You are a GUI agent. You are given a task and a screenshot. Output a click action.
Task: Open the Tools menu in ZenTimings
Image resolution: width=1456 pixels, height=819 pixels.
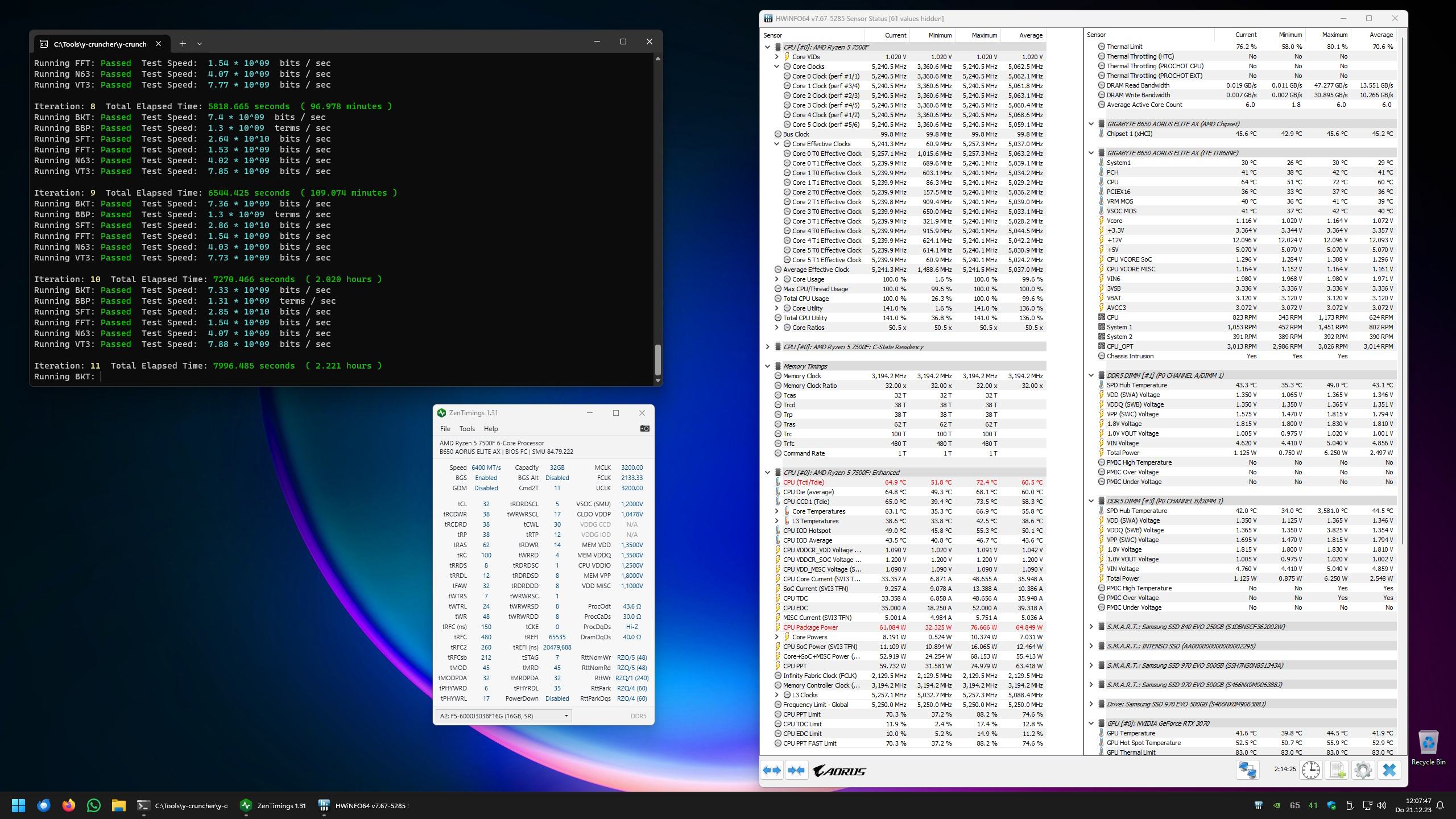tap(466, 429)
